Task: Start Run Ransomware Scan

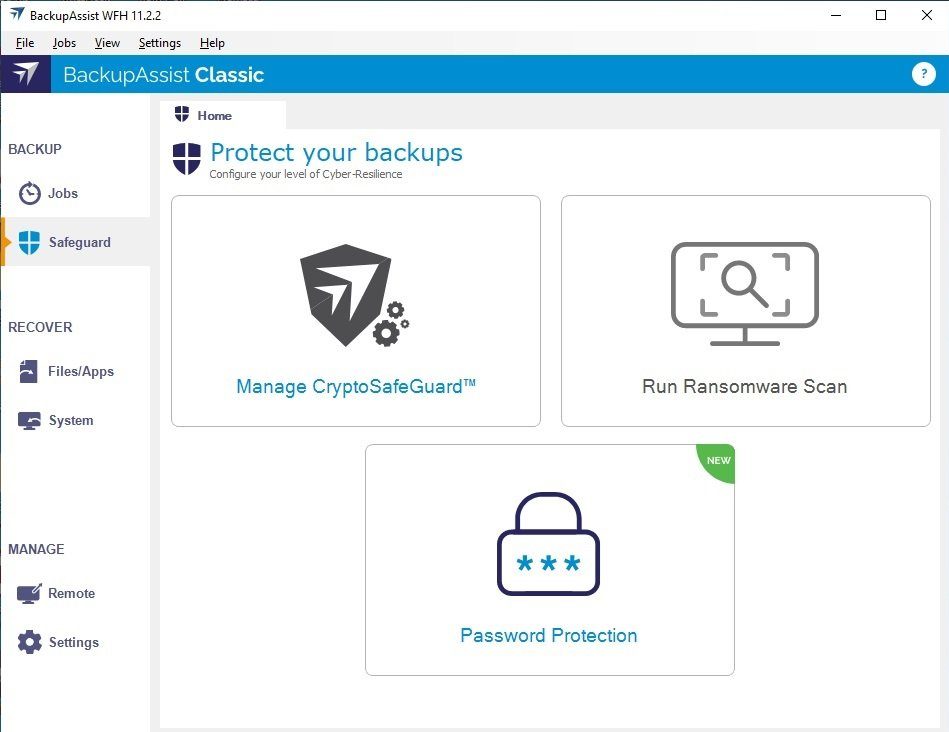Action: pos(743,386)
